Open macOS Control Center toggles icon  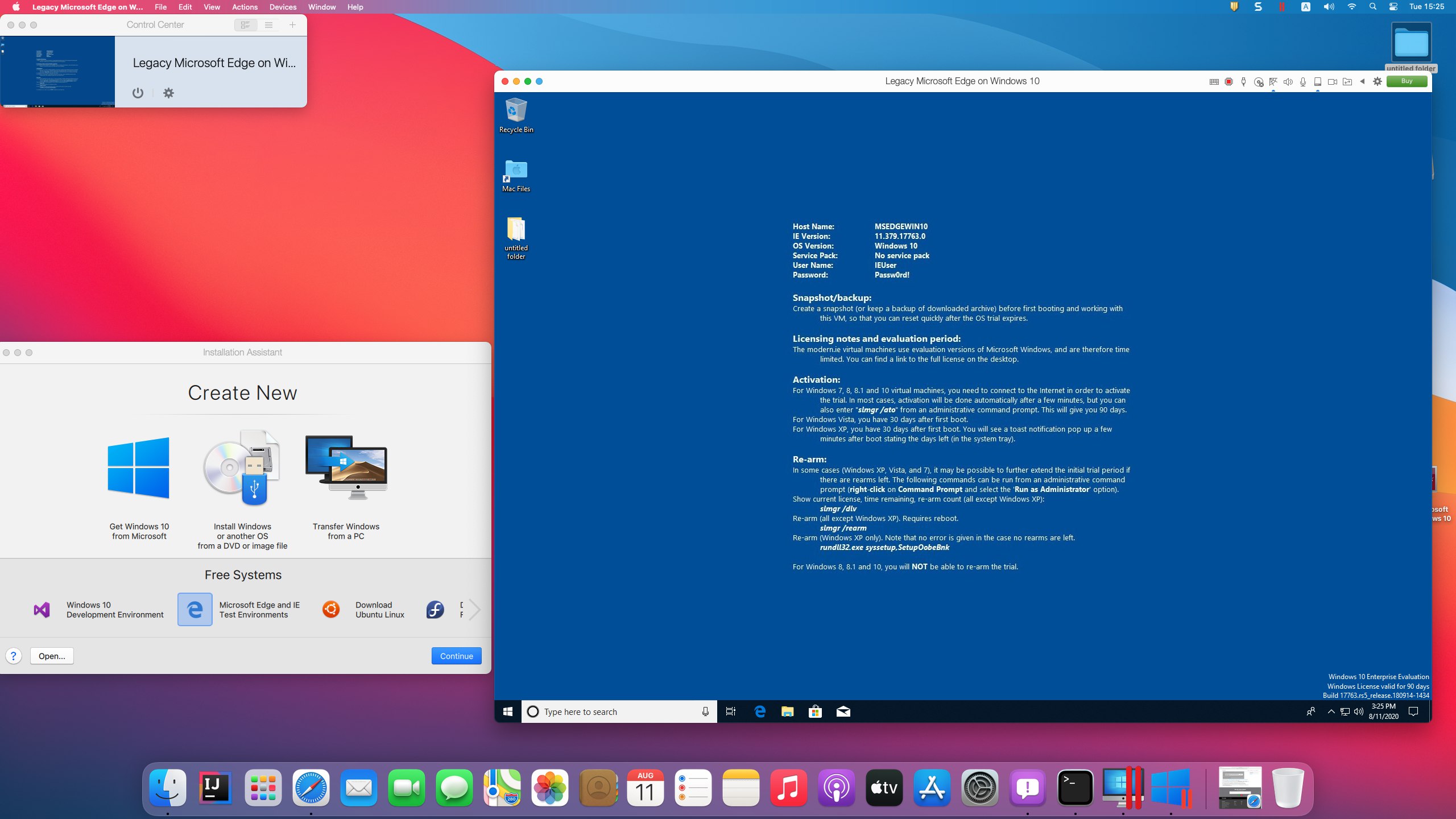[1393, 7]
